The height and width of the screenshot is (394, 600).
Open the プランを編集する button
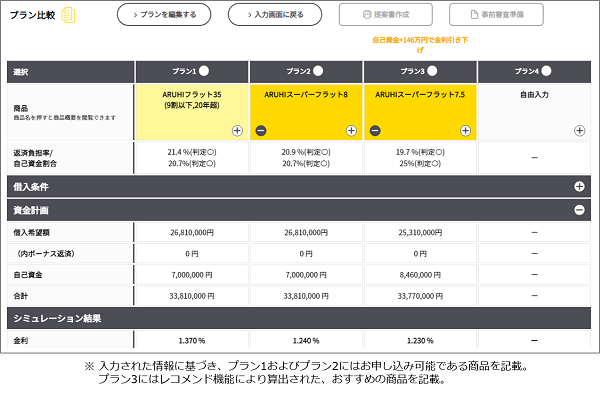[164, 15]
